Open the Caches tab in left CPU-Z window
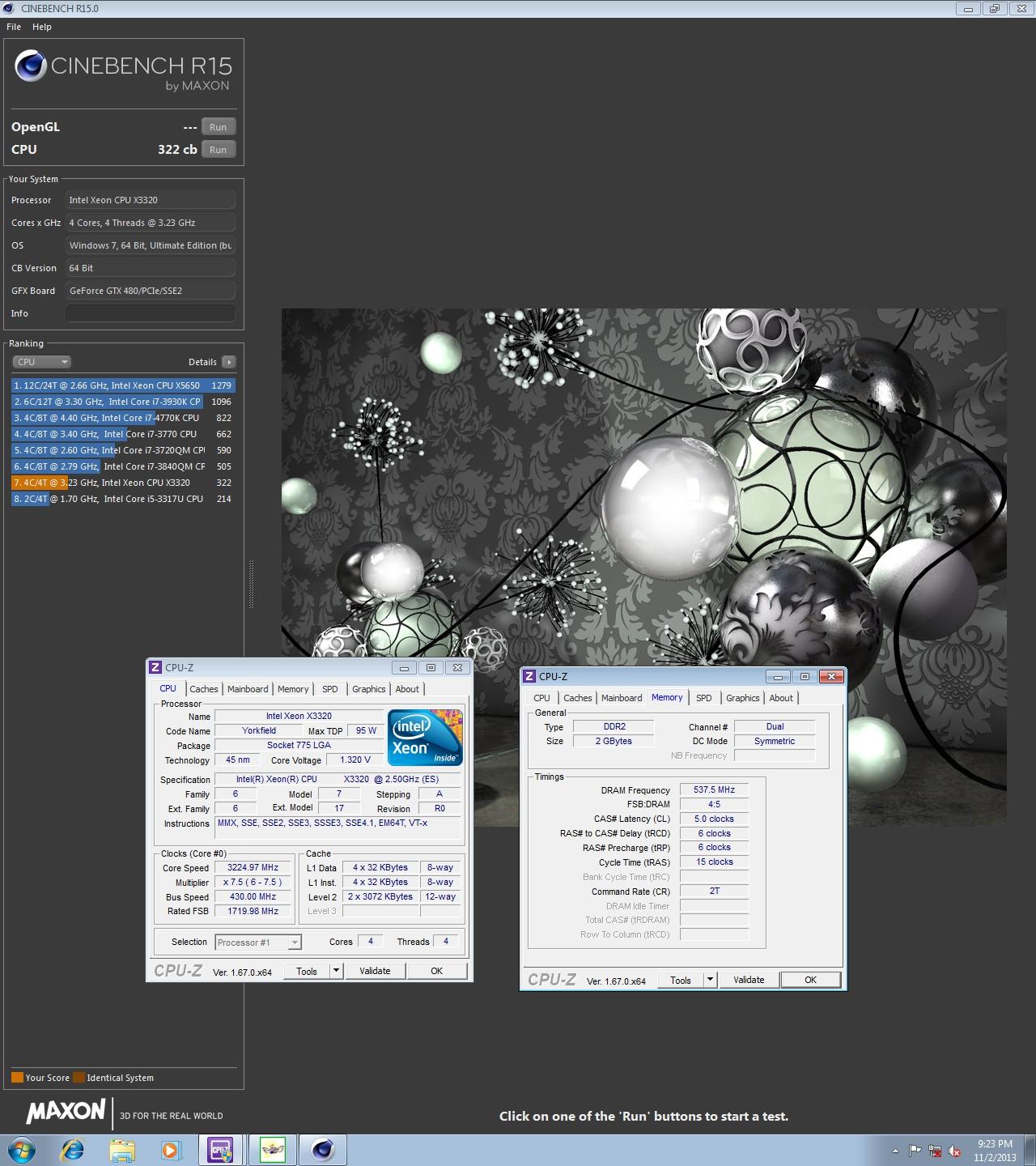 tap(204, 689)
